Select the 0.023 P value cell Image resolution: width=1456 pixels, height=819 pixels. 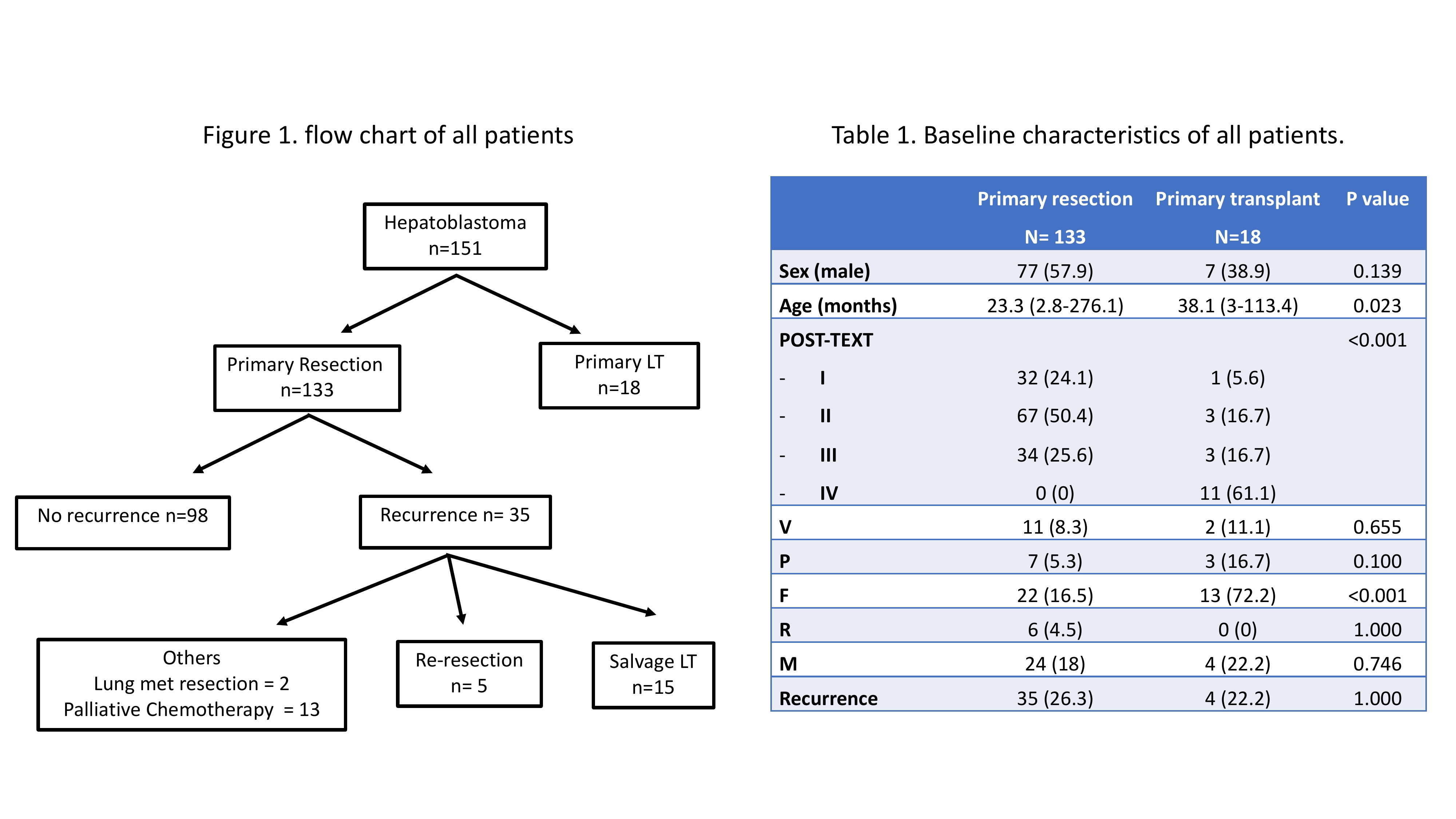click(x=1377, y=306)
